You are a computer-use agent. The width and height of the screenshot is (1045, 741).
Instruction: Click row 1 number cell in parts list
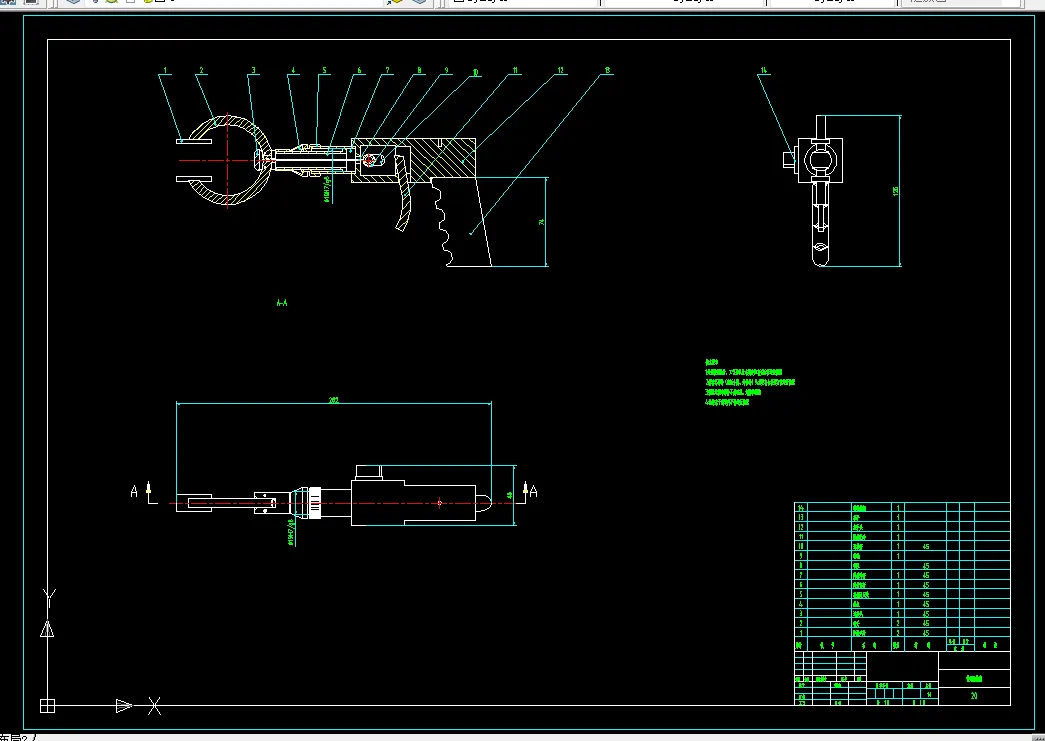coord(800,633)
